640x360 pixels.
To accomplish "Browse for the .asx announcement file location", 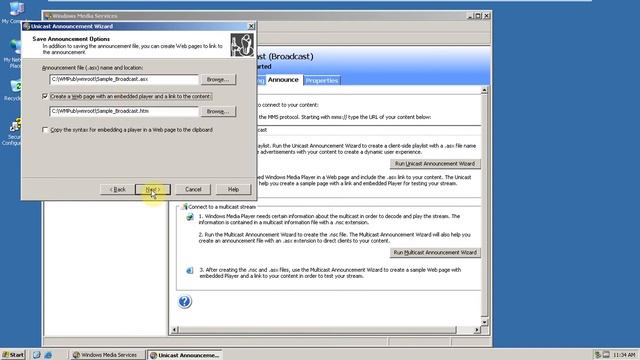I will pyautogui.click(x=218, y=80).
